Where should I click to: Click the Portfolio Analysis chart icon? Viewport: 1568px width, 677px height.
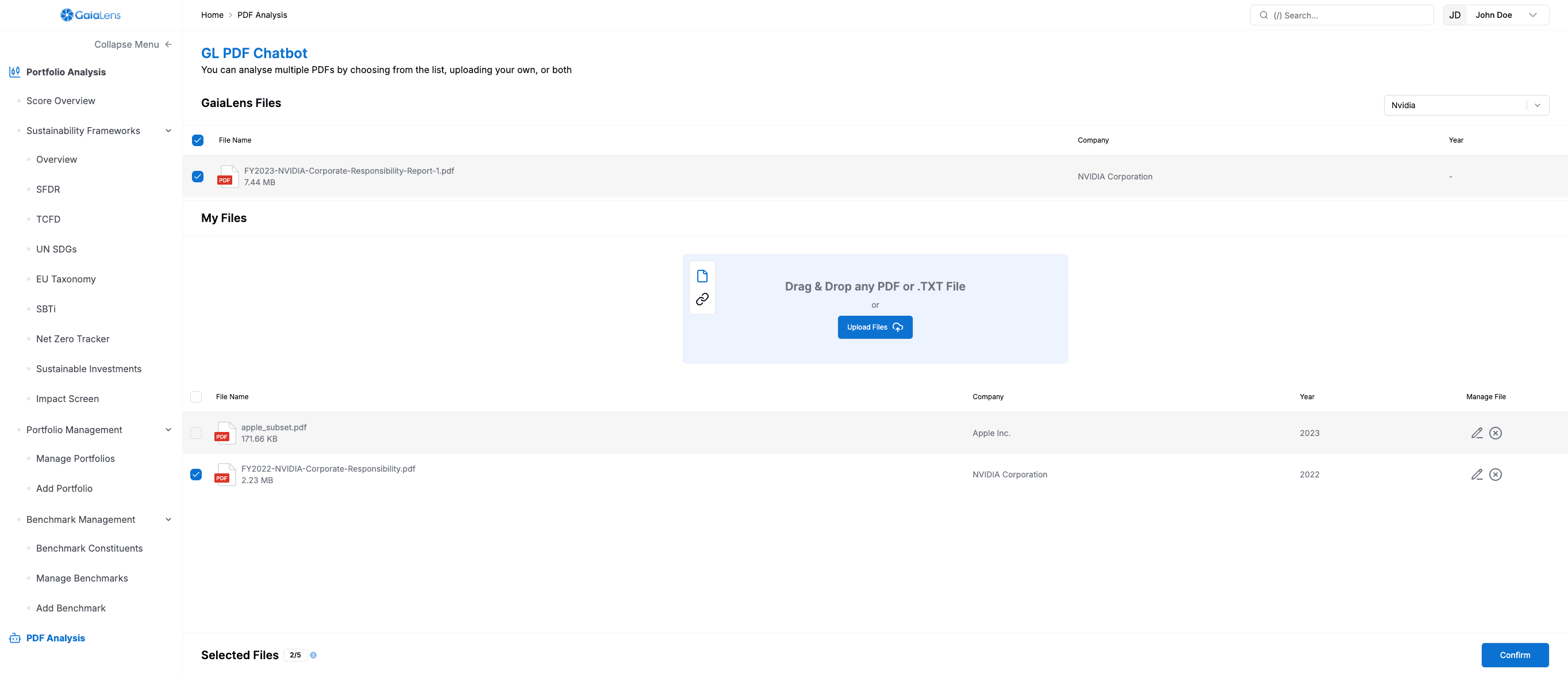point(14,72)
